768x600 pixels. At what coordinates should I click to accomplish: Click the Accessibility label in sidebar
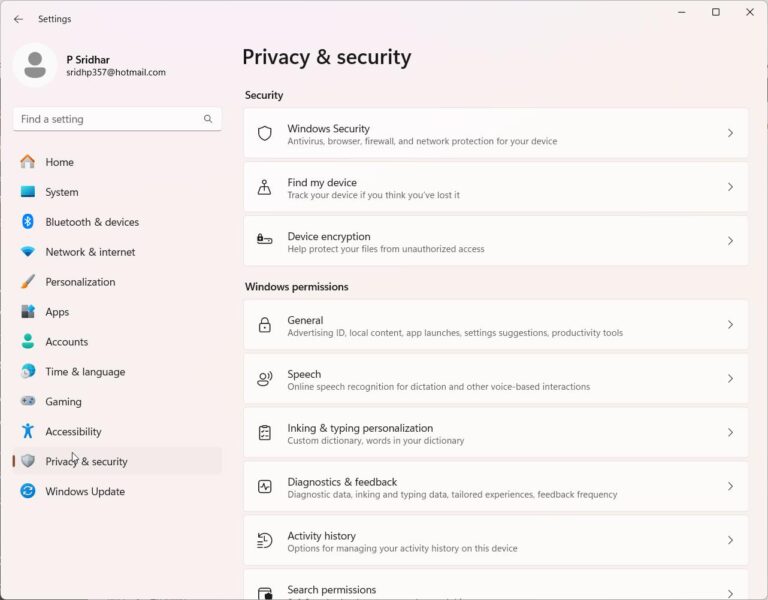click(73, 432)
